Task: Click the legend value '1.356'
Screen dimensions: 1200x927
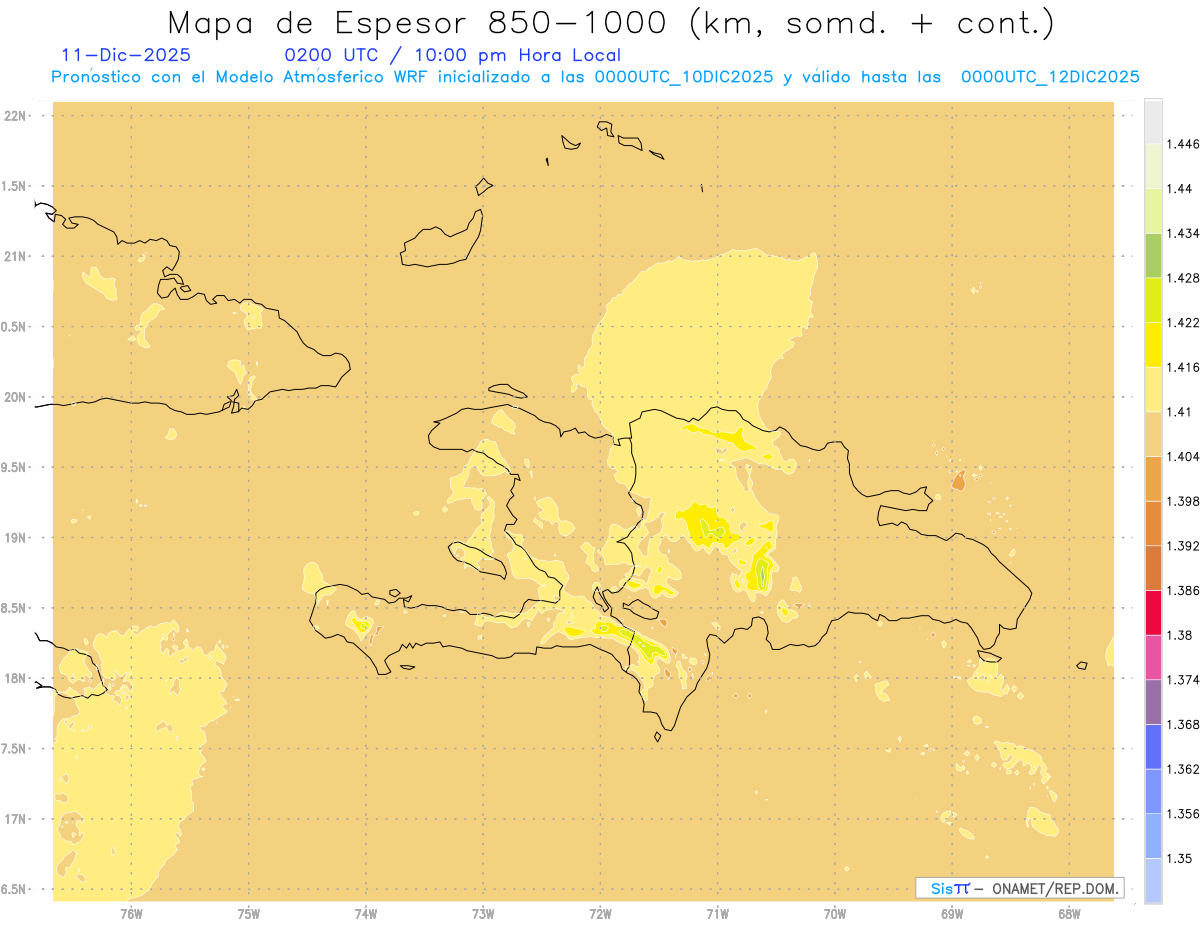Action: coord(1183,814)
